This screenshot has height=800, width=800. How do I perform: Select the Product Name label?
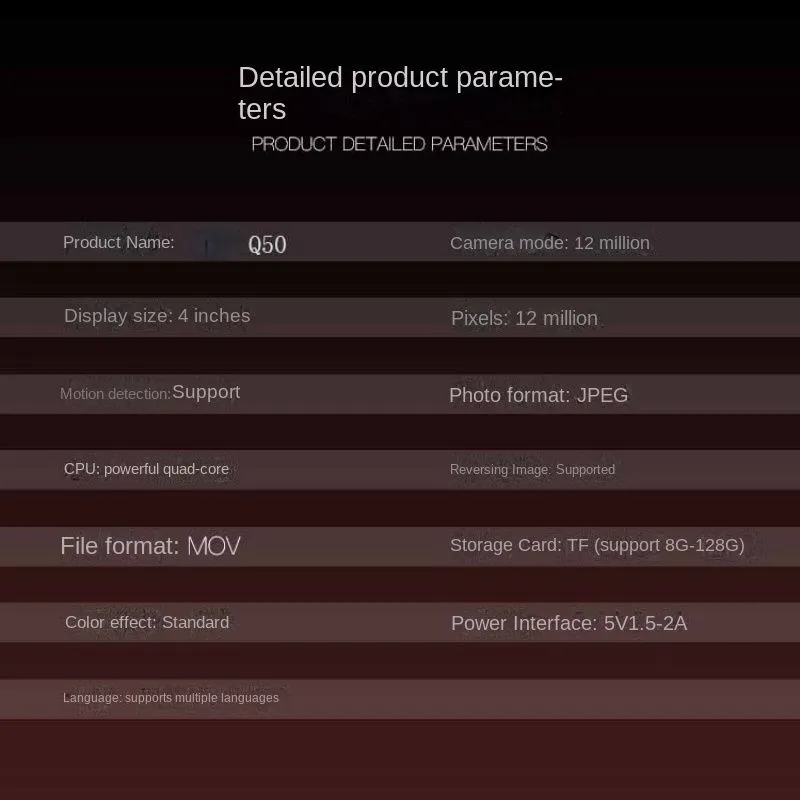coord(118,242)
